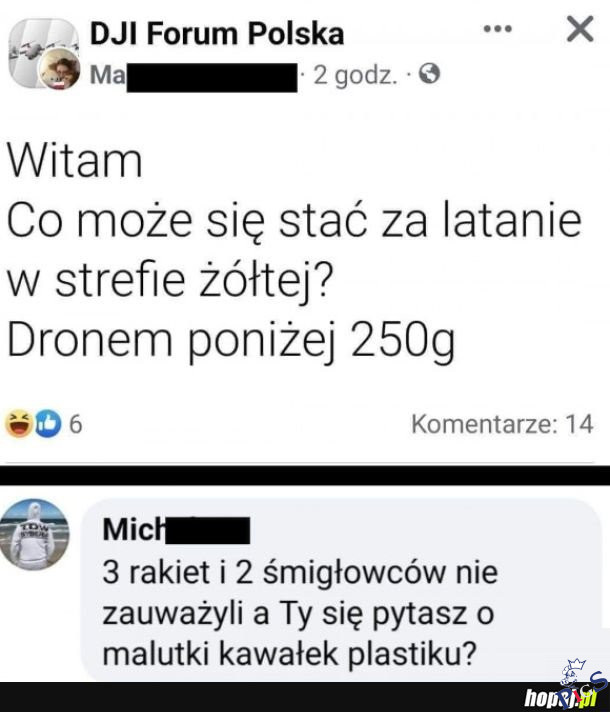Open the DJI Forum Polska group name
The width and height of the screenshot is (610, 712).
217,34
